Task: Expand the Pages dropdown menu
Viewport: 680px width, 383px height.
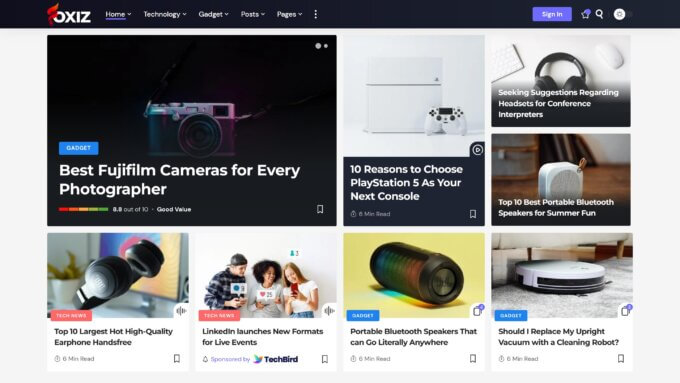Action: (289, 14)
